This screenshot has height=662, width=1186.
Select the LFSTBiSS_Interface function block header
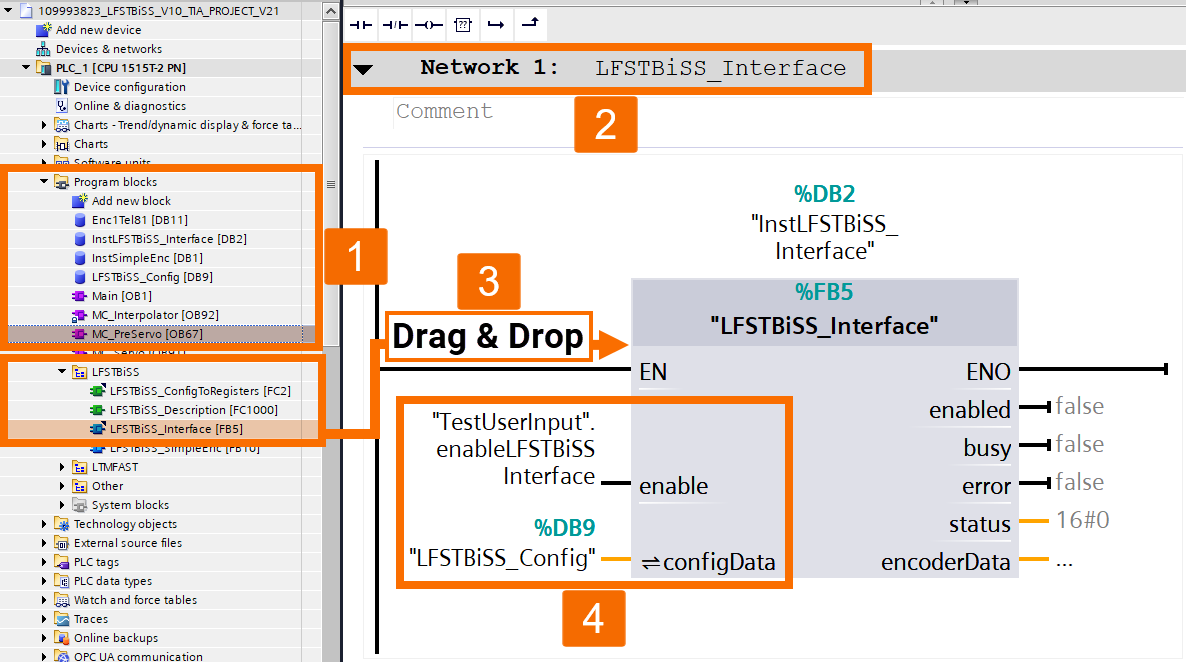click(824, 312)
